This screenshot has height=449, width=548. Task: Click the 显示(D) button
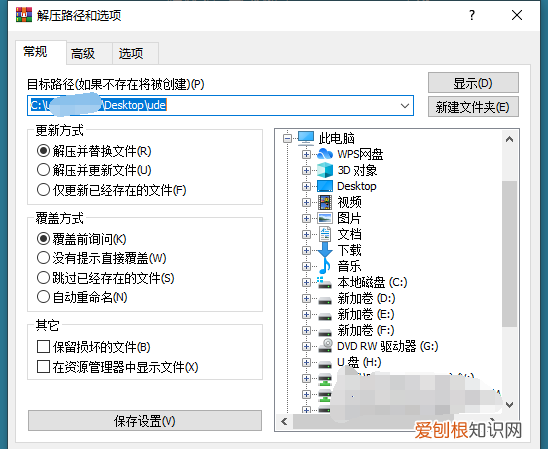(473, 83)
